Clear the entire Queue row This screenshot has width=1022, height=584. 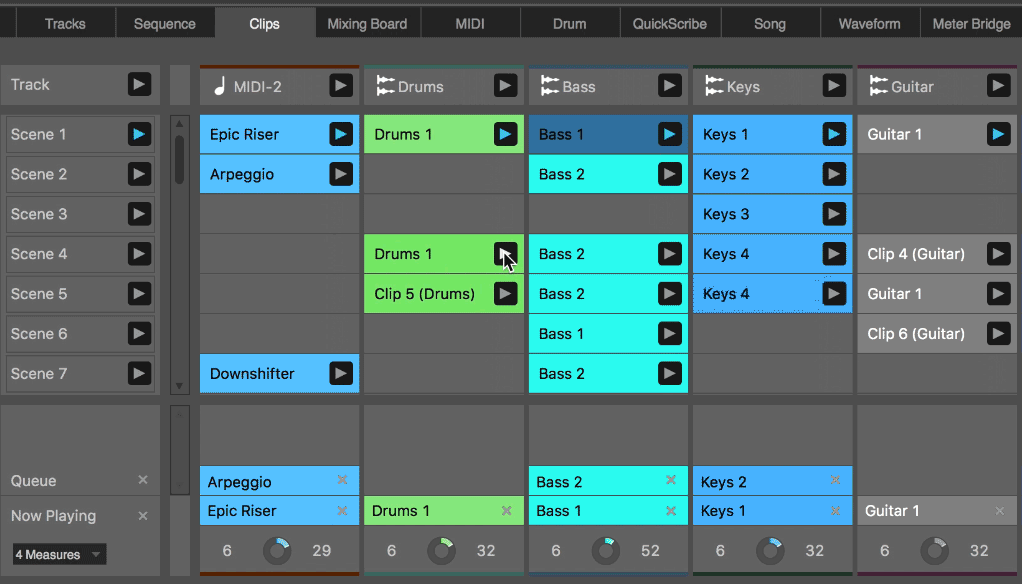coord(142,481)
